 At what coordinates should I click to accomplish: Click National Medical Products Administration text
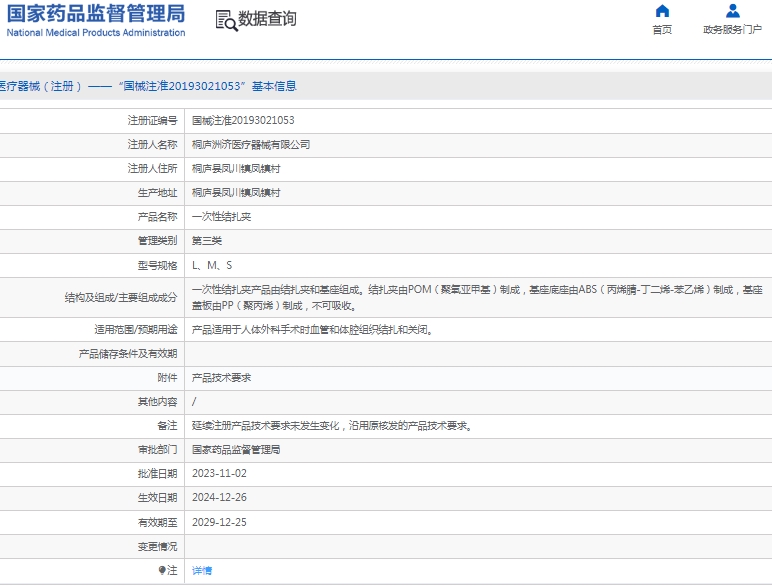pos(96,33)
